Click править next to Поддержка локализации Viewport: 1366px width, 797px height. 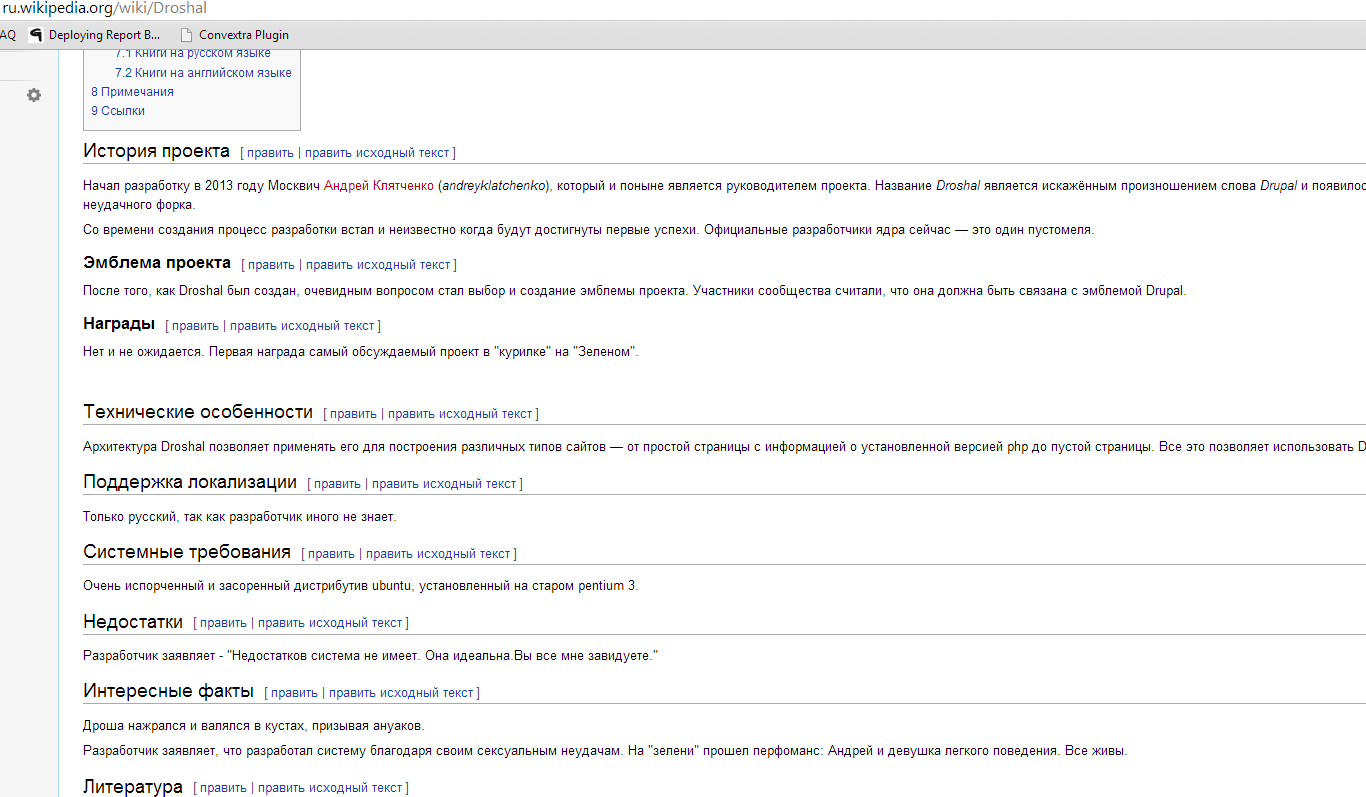point(337,484)
